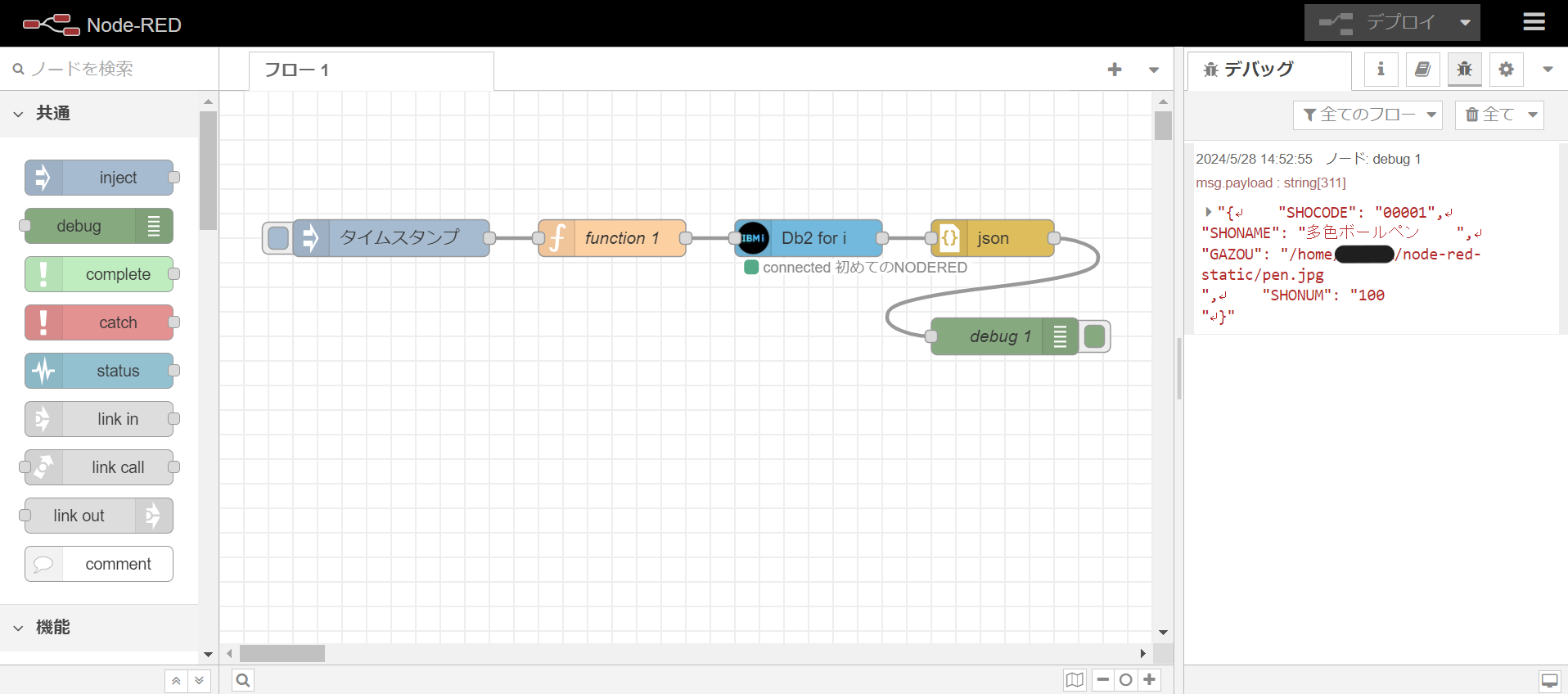Open the main hamburger menu
The height and width of the screenshot is (694, 1568).
click(1534, 22)
